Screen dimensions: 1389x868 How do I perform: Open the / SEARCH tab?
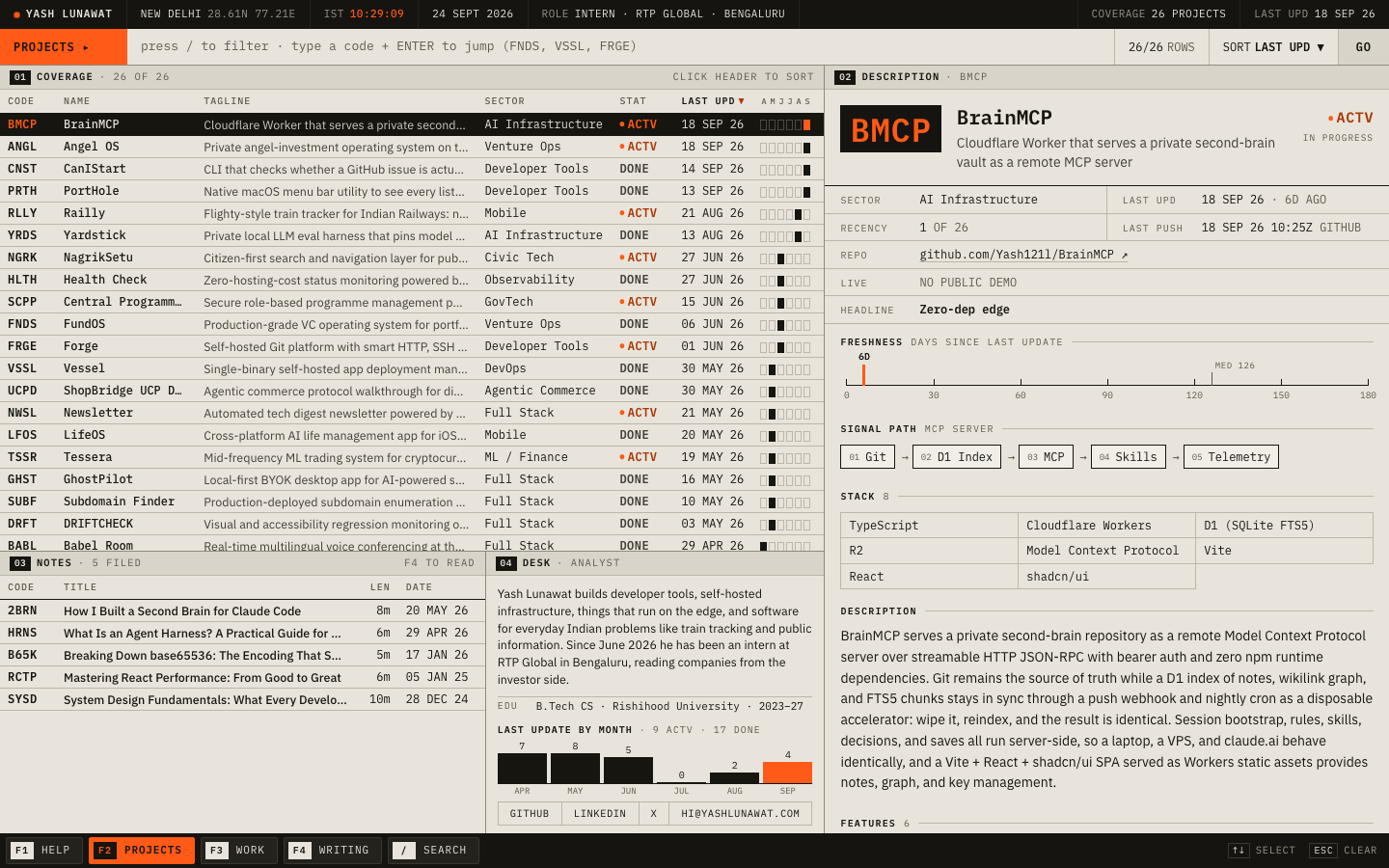[433, 851]
